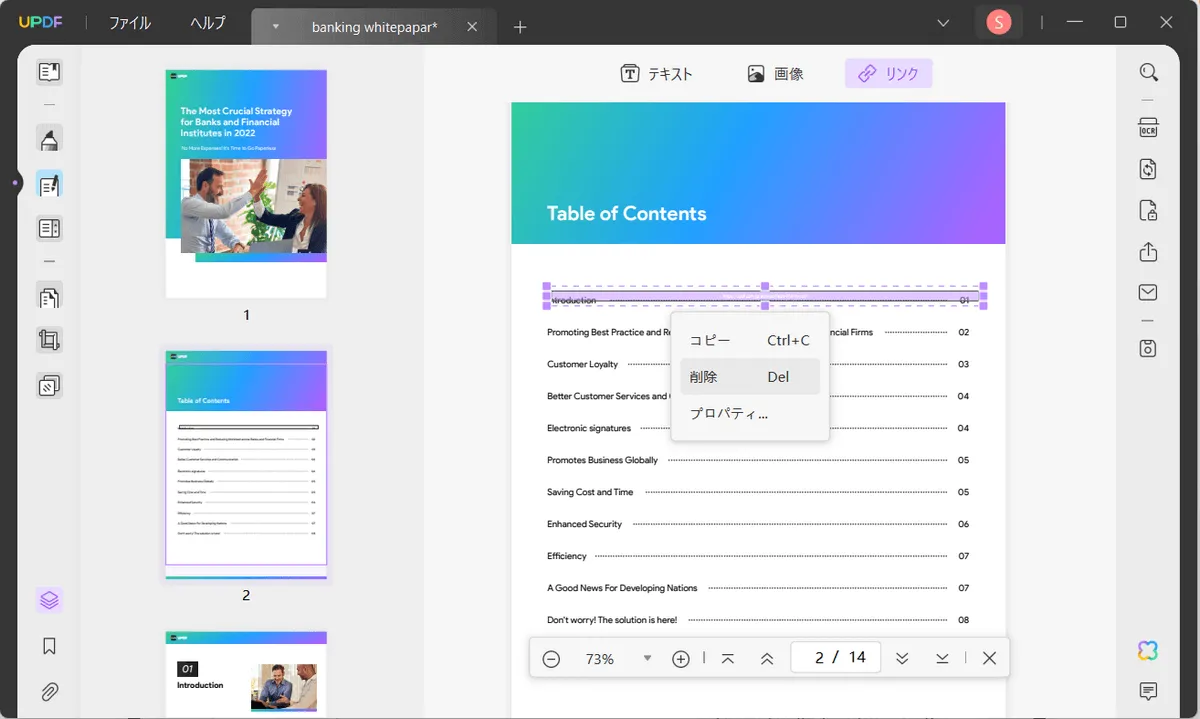This screenshot has width=1200, height=719.
Task: Select the リンク edit mode
Action: pyautogui.click(x=888, y=73)
